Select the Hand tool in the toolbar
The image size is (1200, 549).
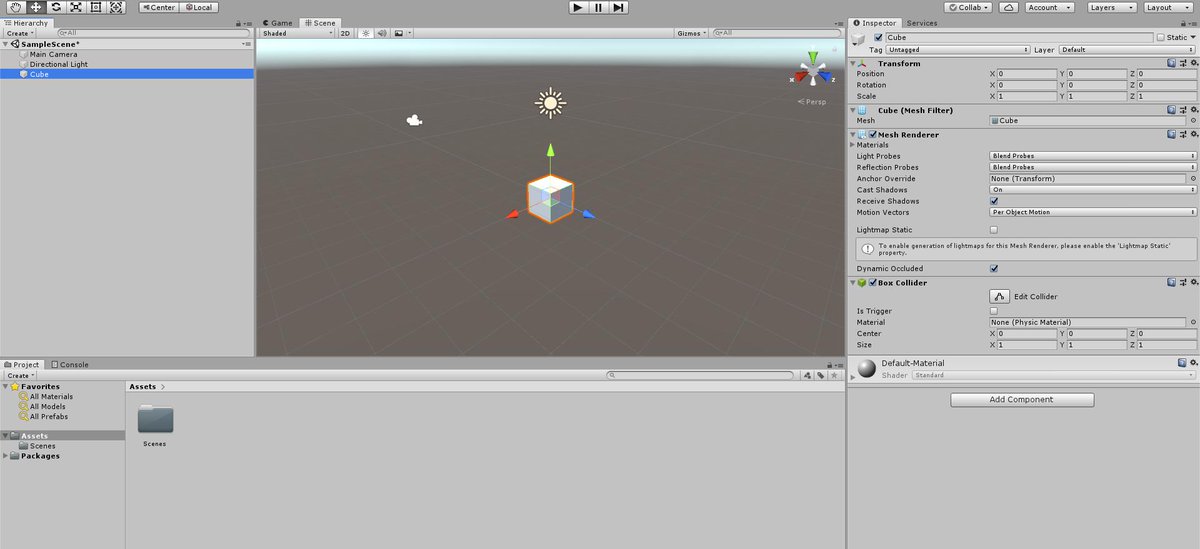(x=14, y=7)
